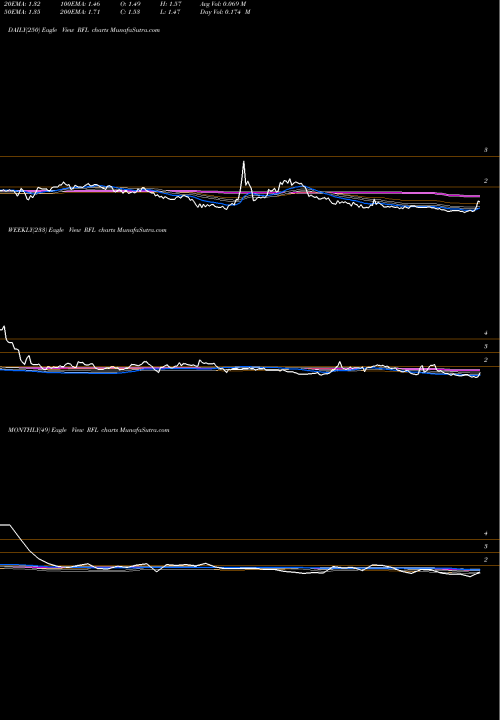Click the weekly chart's initial high peak

pyautogui.click(x=4, y=326)
